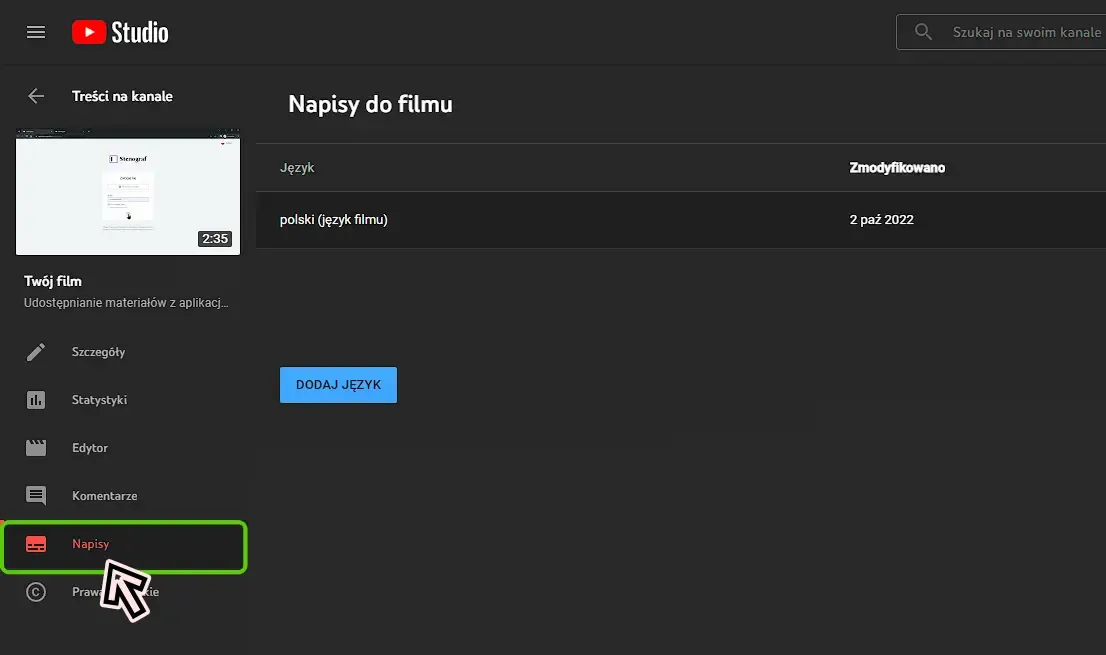The width and height of the screenshot is (1106, 655).
Task: Click the '2 paź 2022' modified date
Action: click(881, 219)
